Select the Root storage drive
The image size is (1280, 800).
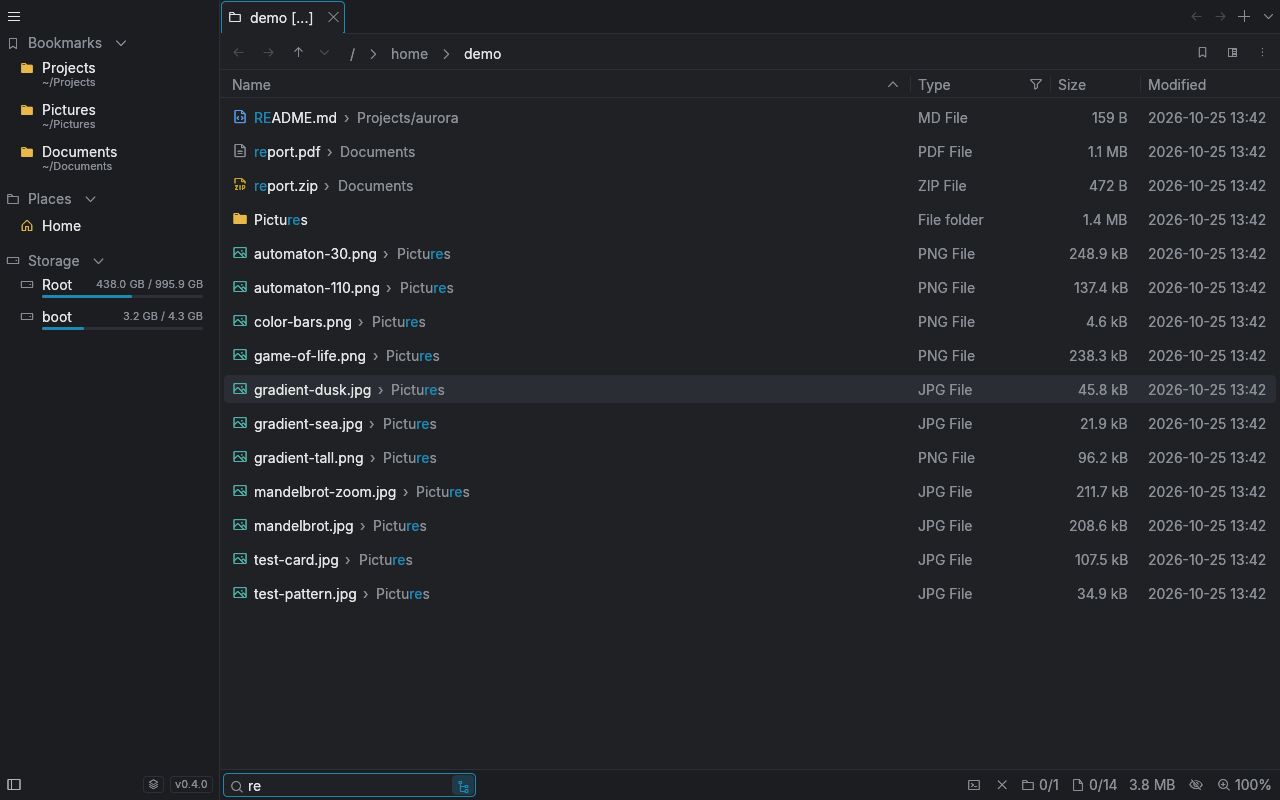click(110, 286)
